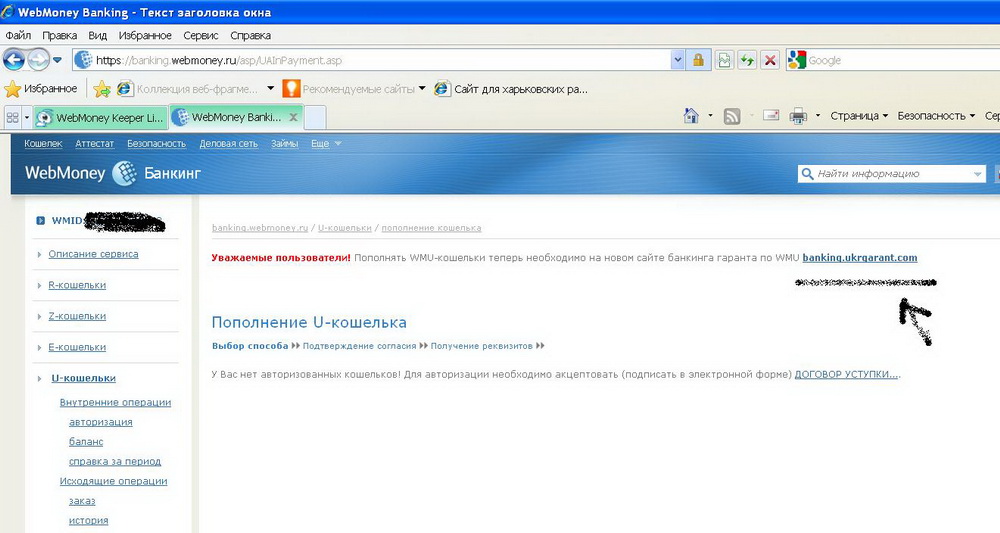
Task: Expand the Еще navigation dropdown
Action: pyautogui.click(x=326, y=143)
